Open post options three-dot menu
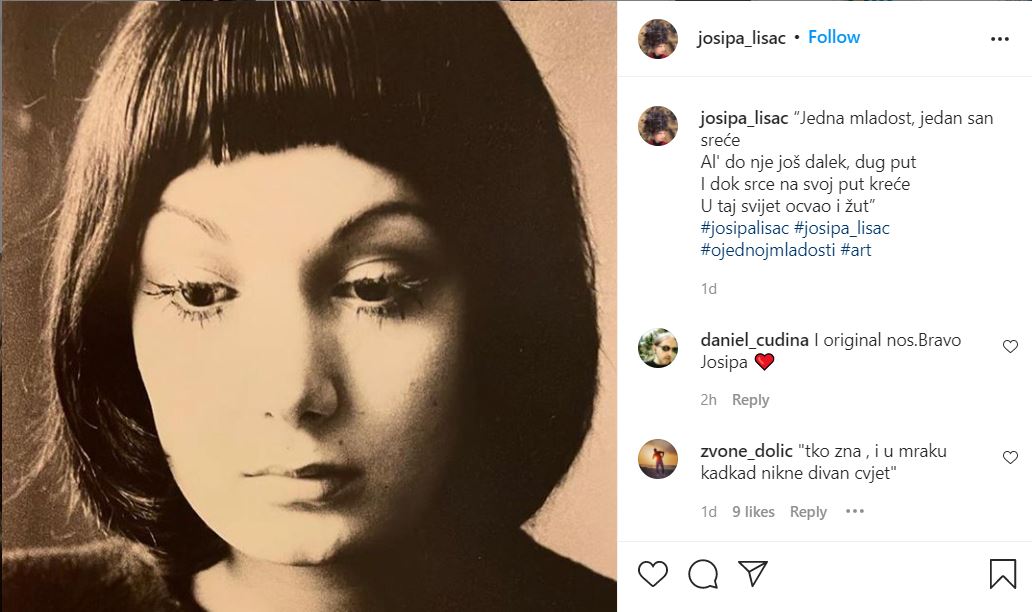The width and height of the screenshot is (1032, 612). (1000, 39)
